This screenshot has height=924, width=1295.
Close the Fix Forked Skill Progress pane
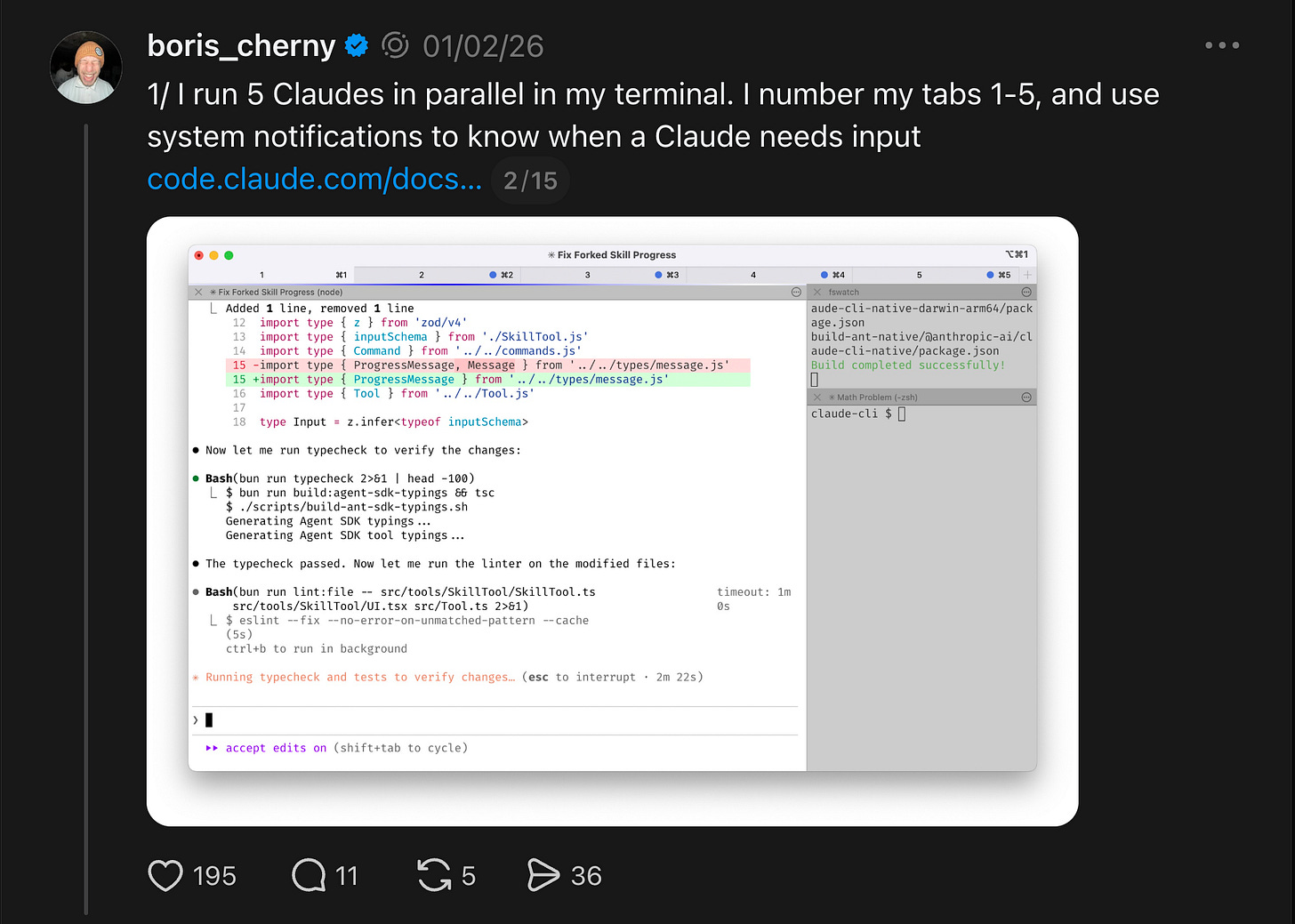198,292
